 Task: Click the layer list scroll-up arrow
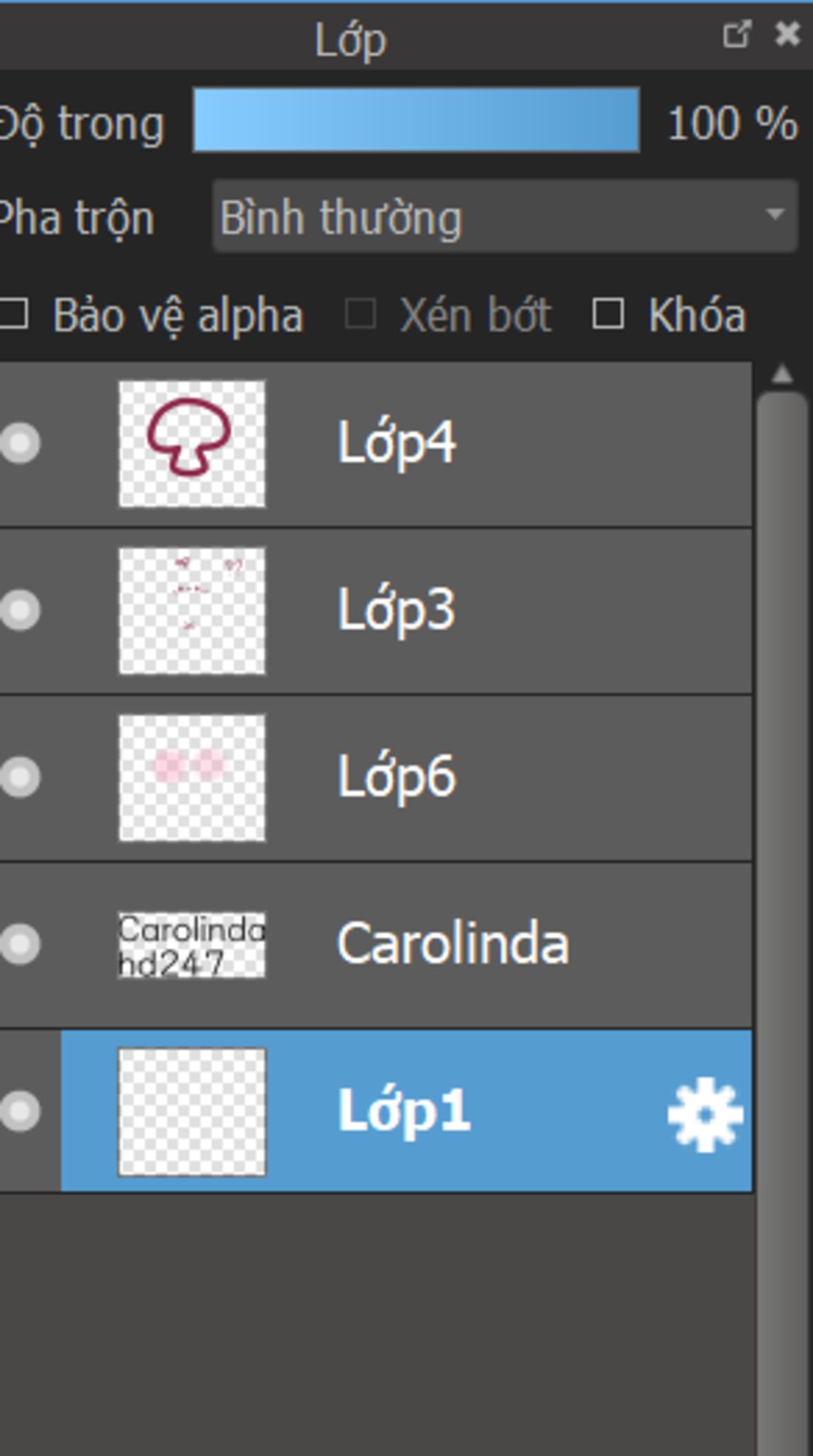click(782, 374)
